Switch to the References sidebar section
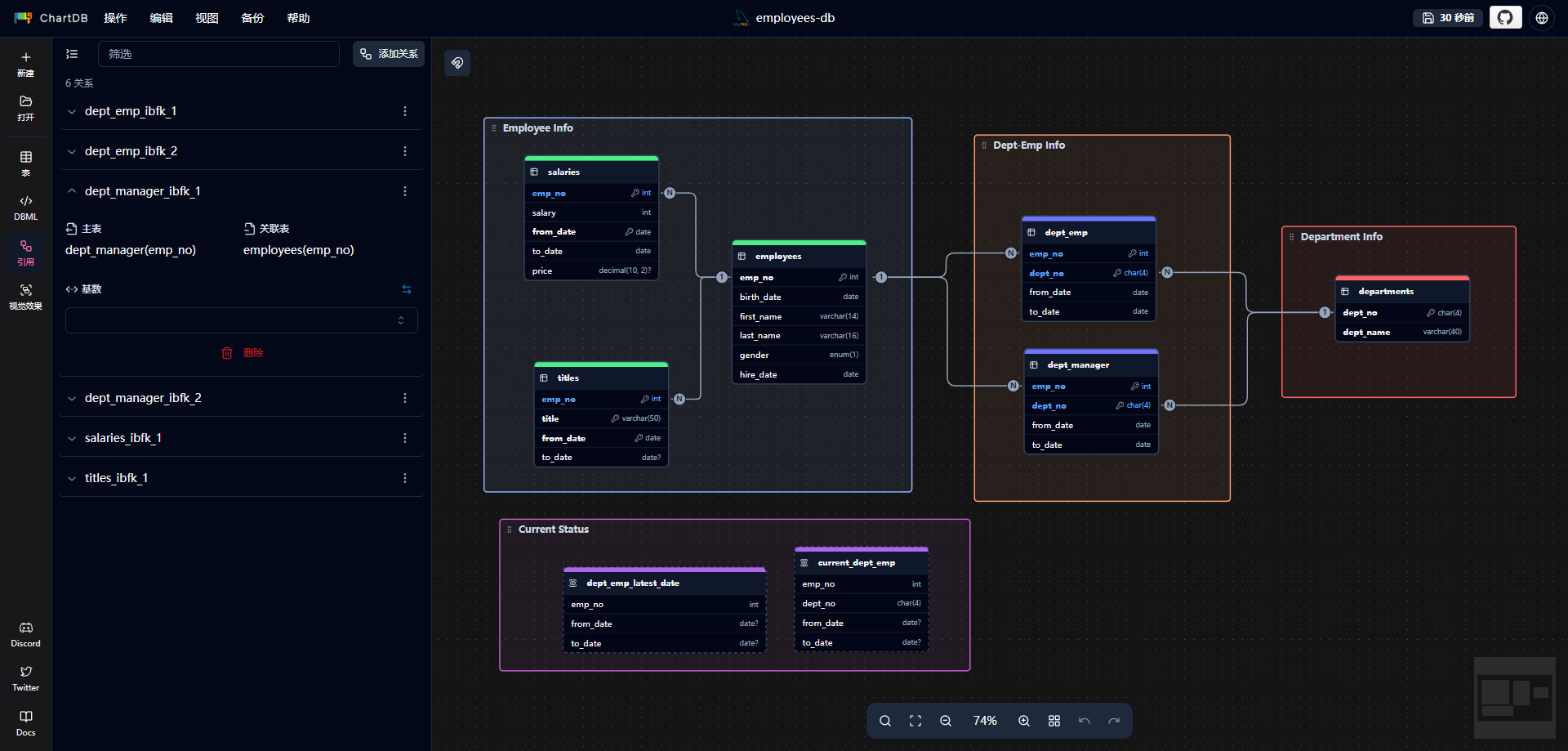Viewport: 1568px width, 751px height. click(26, 253)
